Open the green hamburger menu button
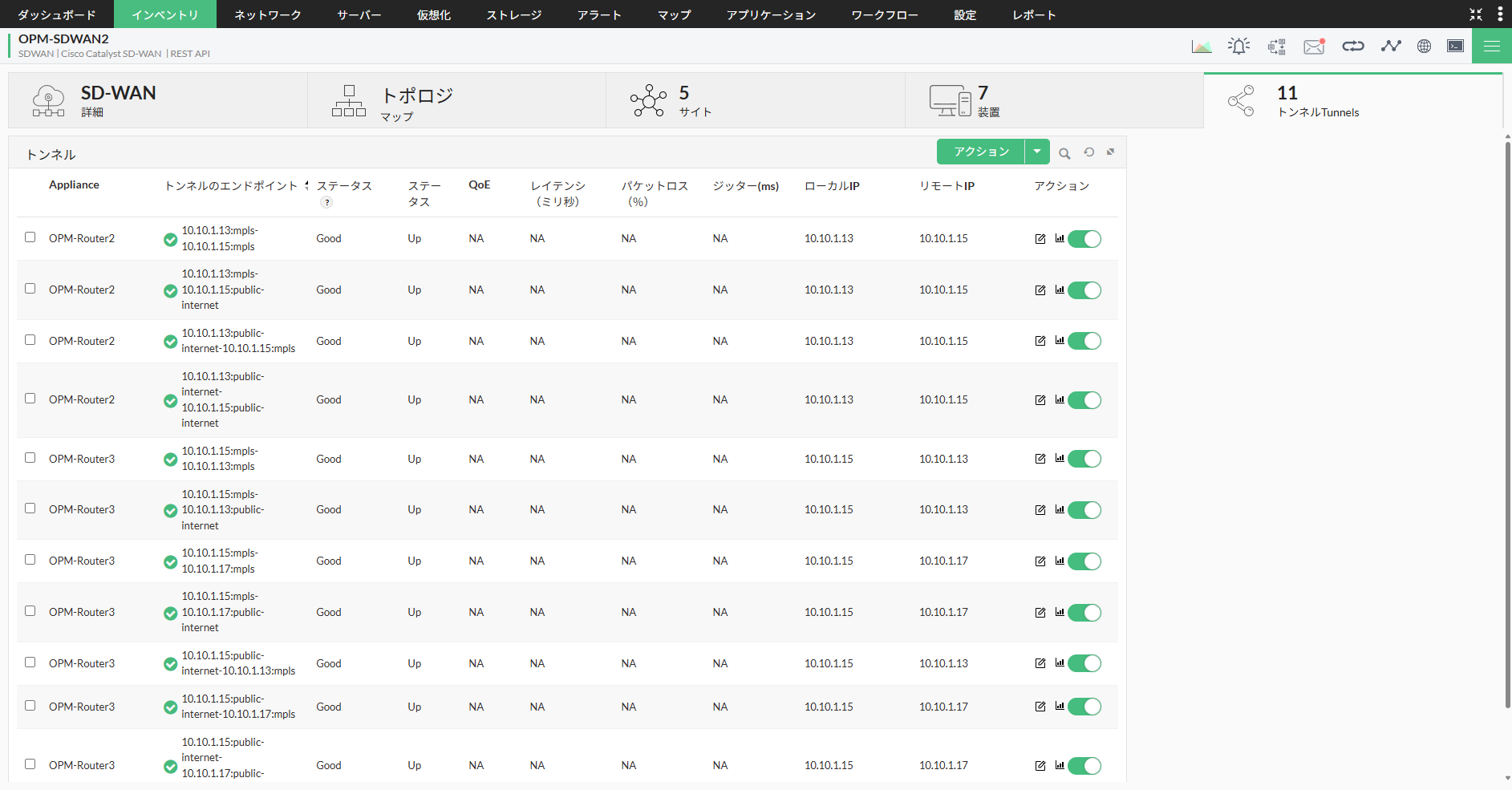1512x790 pixels. [x=1492, y=47]
